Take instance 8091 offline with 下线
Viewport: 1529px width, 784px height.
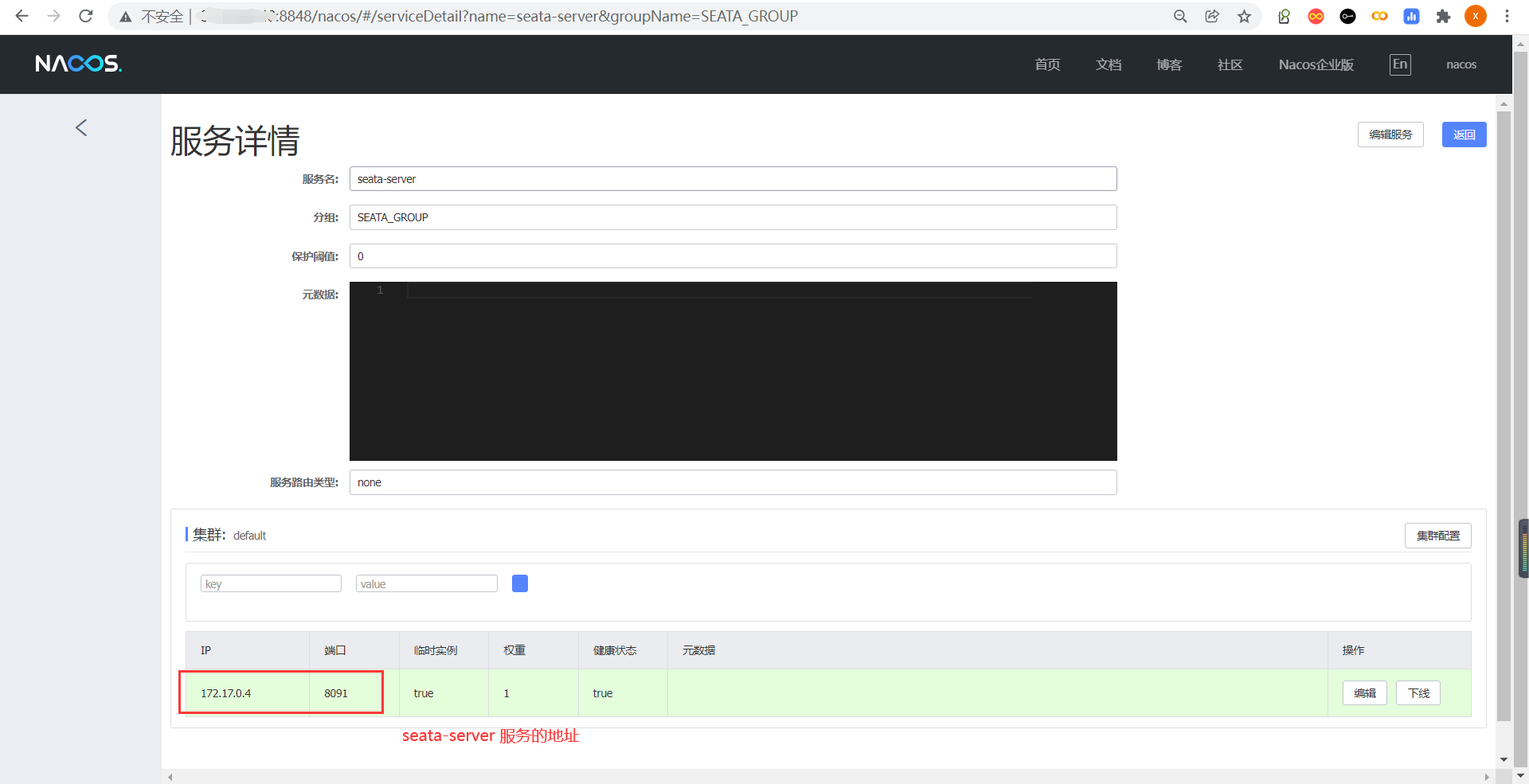pos(1418,693)
